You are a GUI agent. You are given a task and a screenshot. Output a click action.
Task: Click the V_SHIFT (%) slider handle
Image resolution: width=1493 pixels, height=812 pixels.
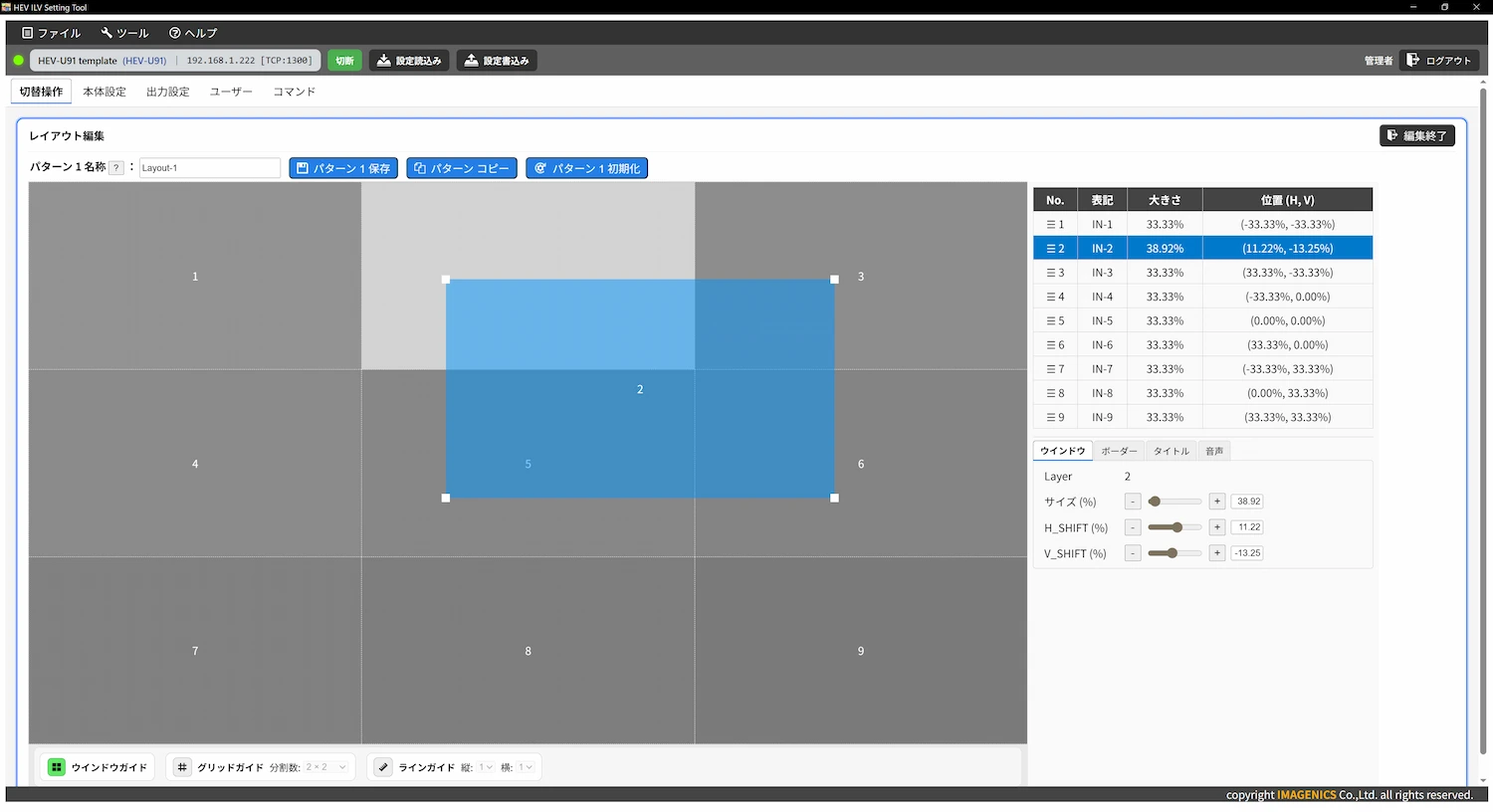pos(1173,553)
